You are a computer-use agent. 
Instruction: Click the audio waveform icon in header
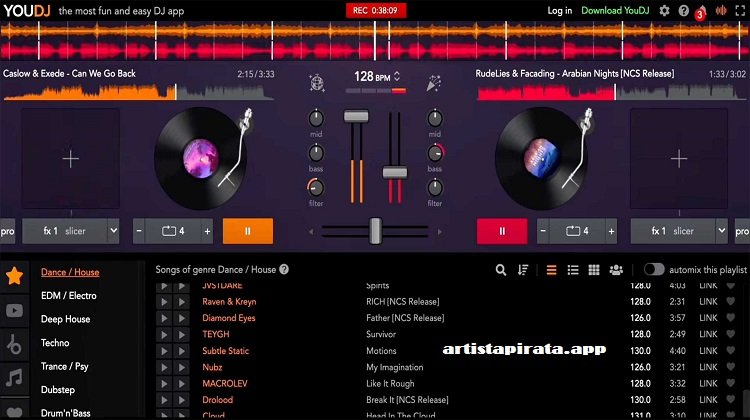(x=721, y=11)
